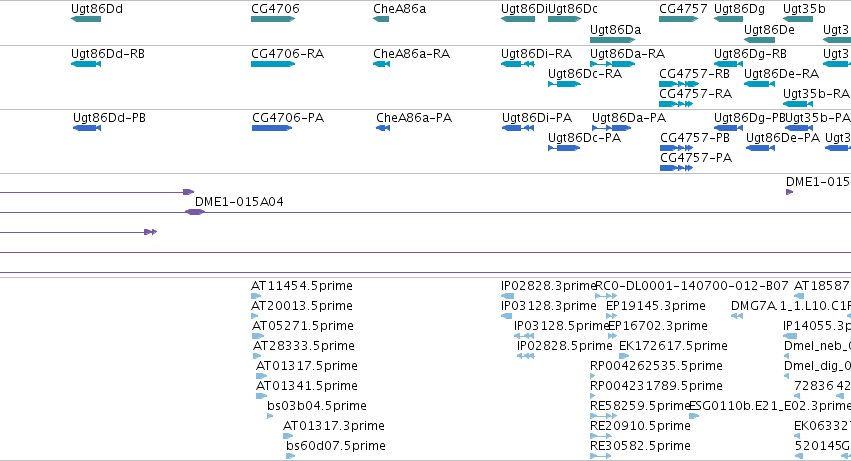Click the Ugt86Dc-RA transcript glyph

(564, 84)
